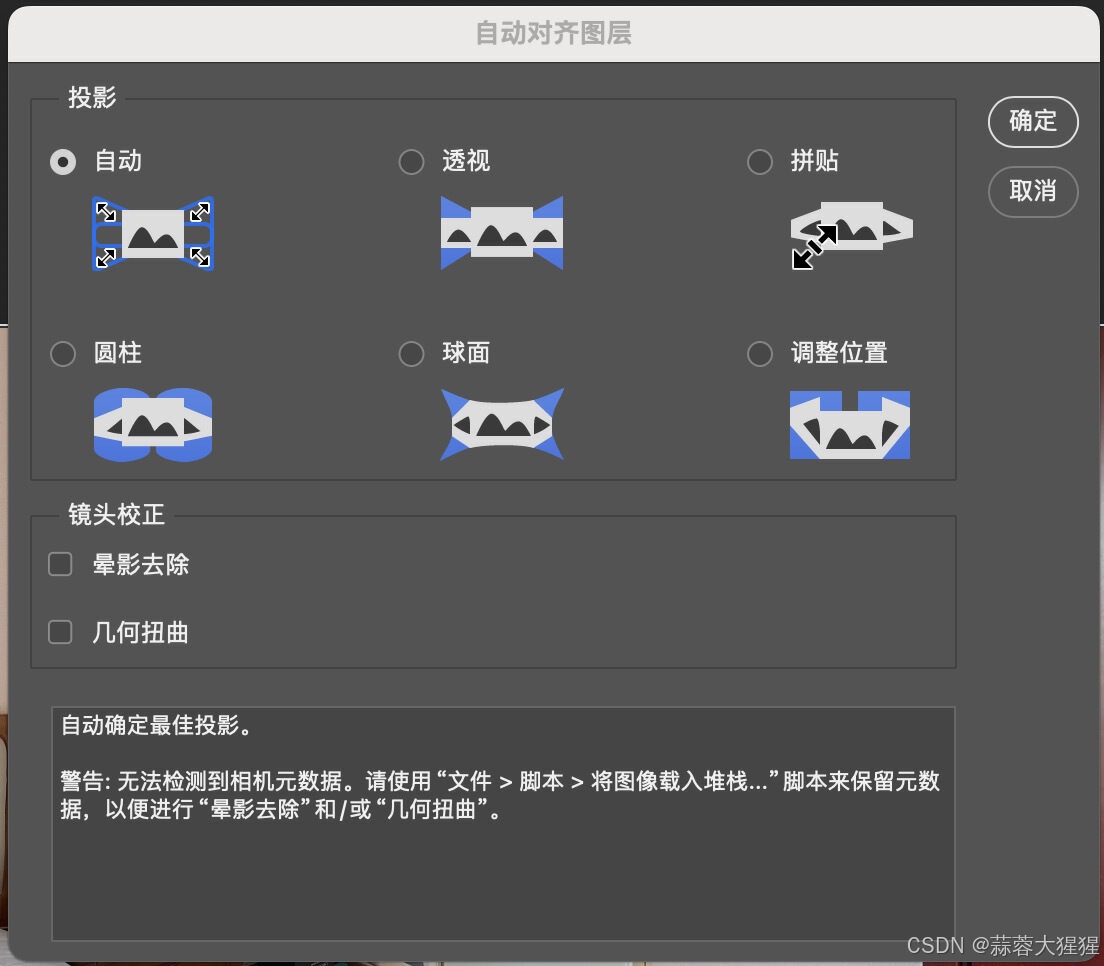Screen dimensions: 1104x966
Task: Click the 球面 label text
Action: [x=466, y=353]
